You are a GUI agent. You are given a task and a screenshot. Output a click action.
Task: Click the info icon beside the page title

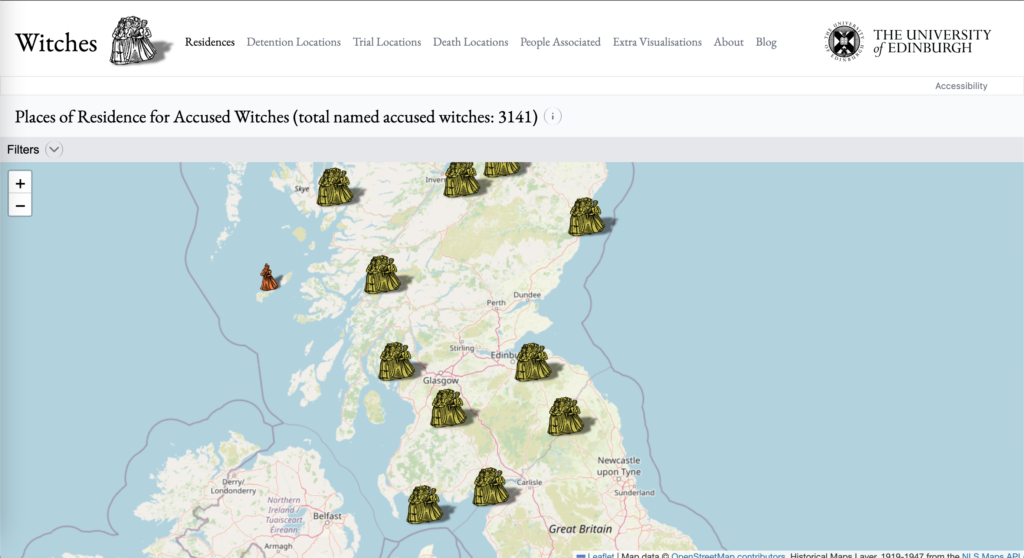click(552, 116)
